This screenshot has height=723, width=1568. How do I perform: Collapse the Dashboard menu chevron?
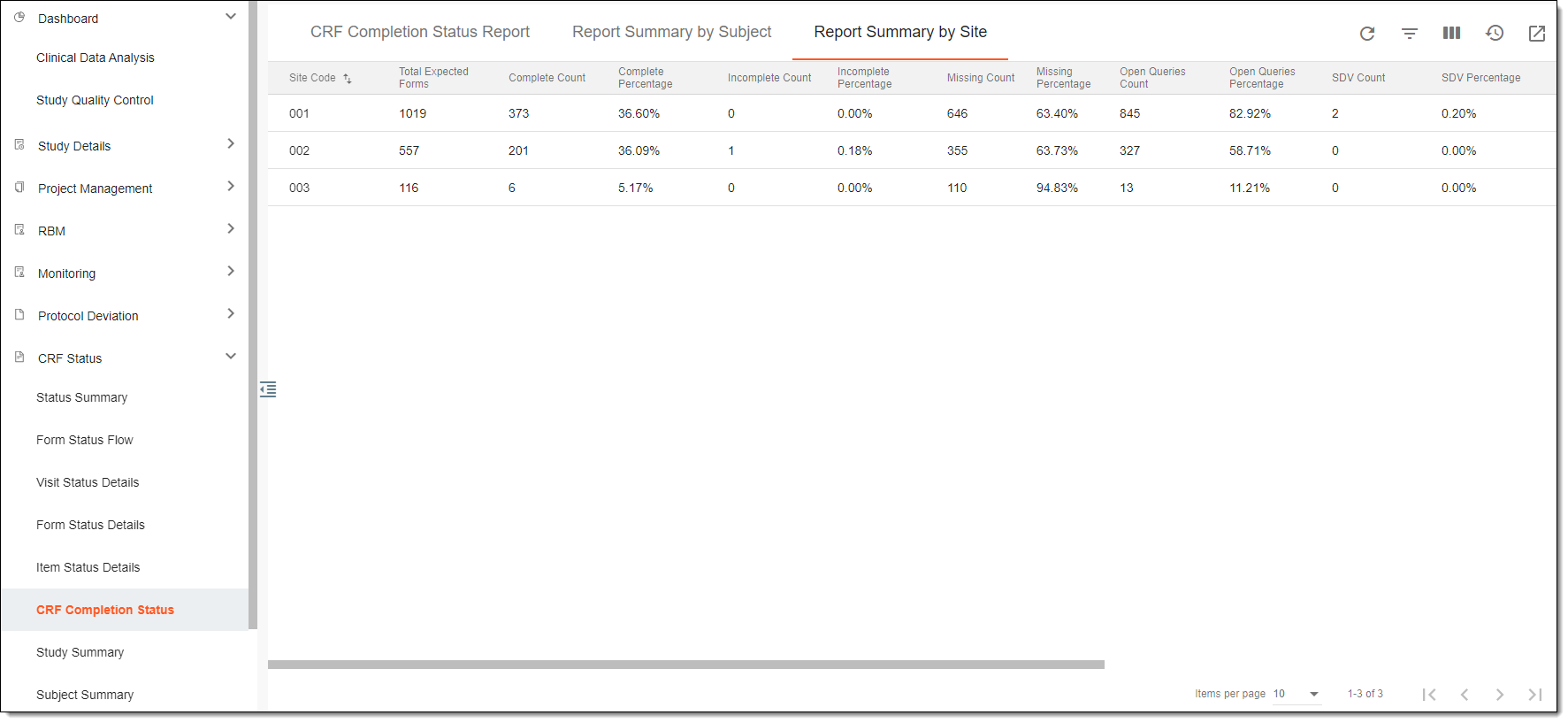click(x=231, y=16)
